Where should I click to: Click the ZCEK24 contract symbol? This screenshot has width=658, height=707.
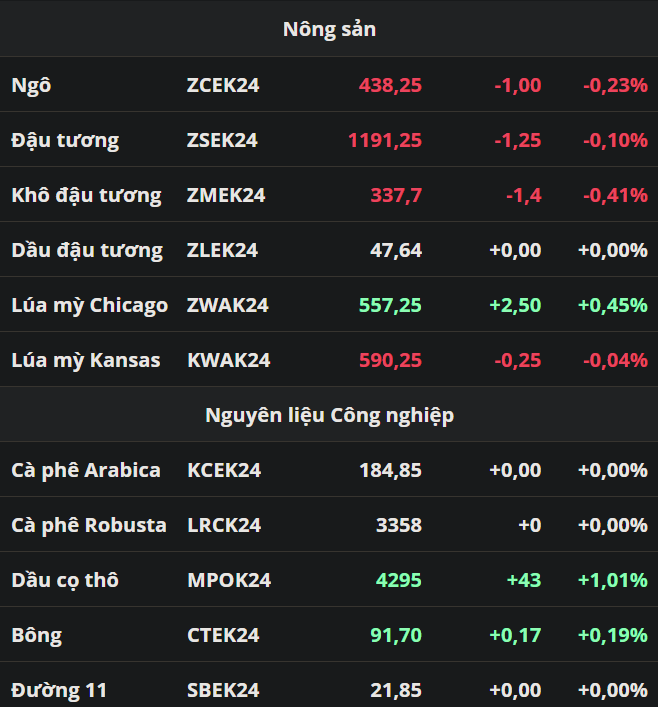tap(223, 85)
